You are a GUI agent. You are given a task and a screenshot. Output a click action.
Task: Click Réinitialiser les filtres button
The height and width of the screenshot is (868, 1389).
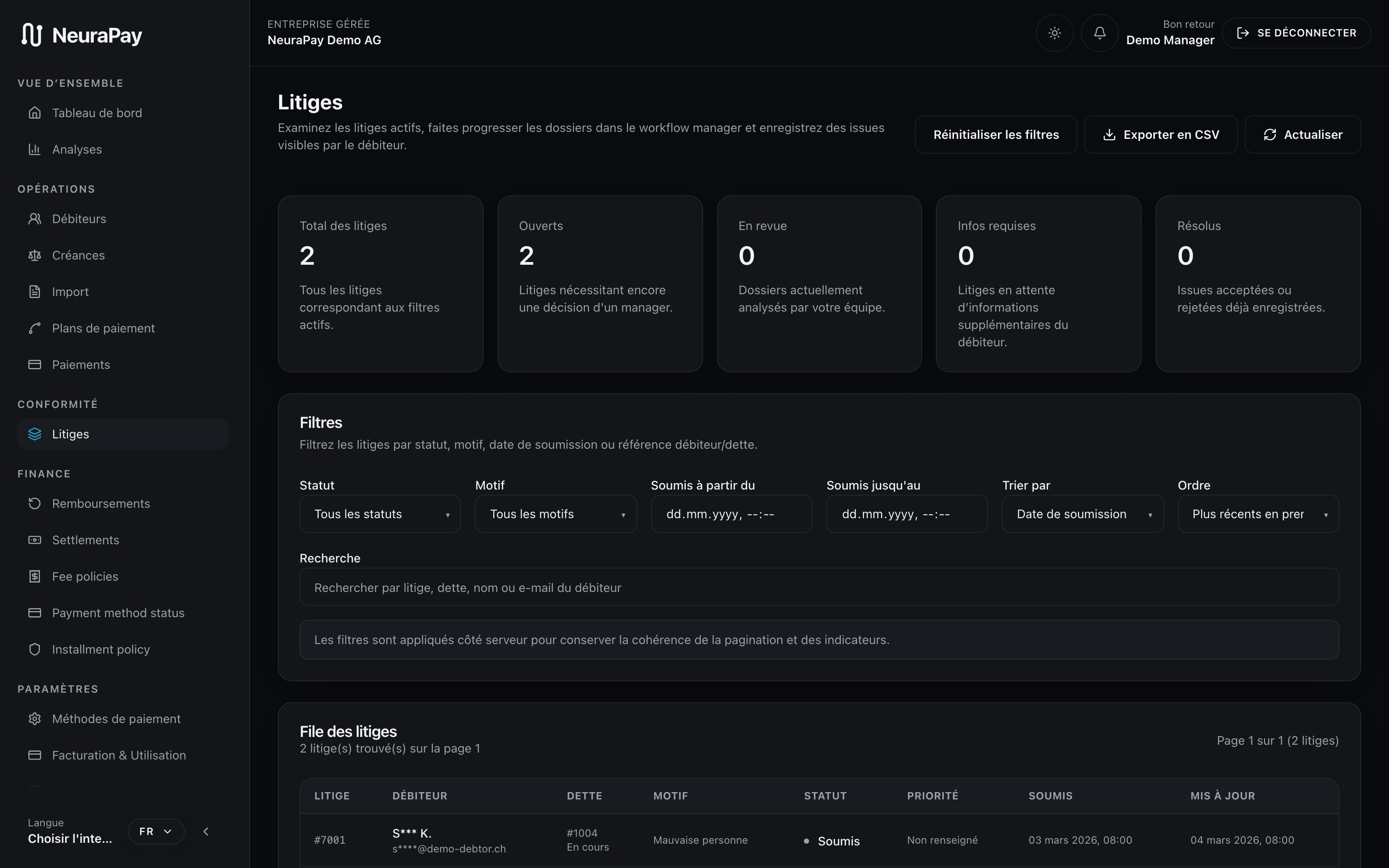996,135
